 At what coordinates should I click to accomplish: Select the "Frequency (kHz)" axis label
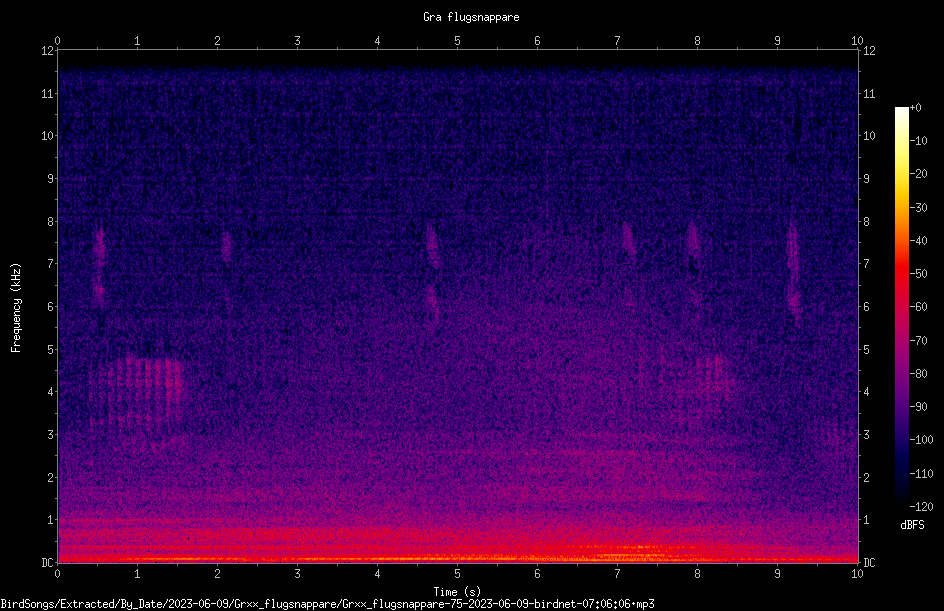pos(16,307)
